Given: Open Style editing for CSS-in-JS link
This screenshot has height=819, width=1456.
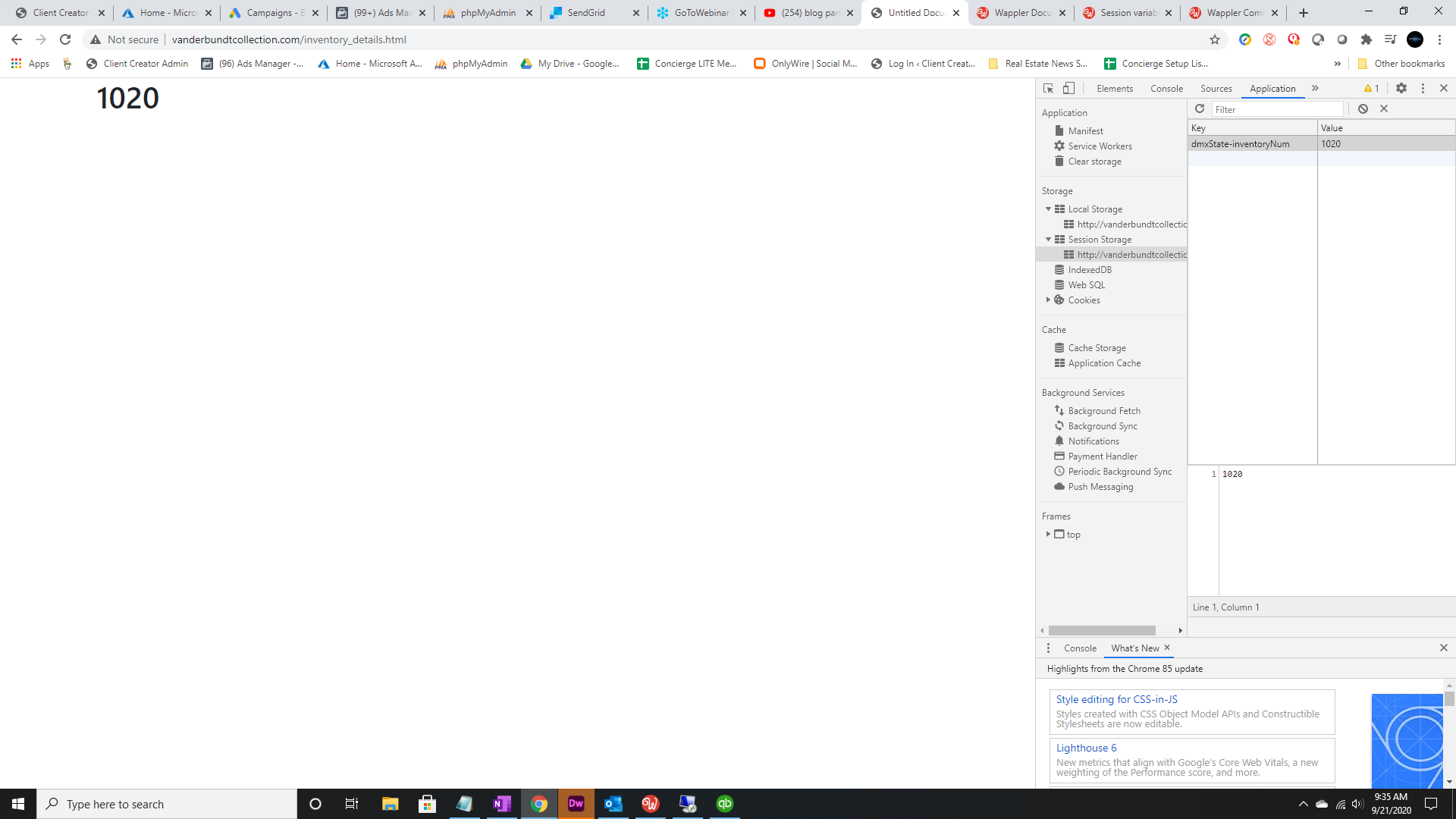Looking at the screenshot, I should (x=1116, y=699).
